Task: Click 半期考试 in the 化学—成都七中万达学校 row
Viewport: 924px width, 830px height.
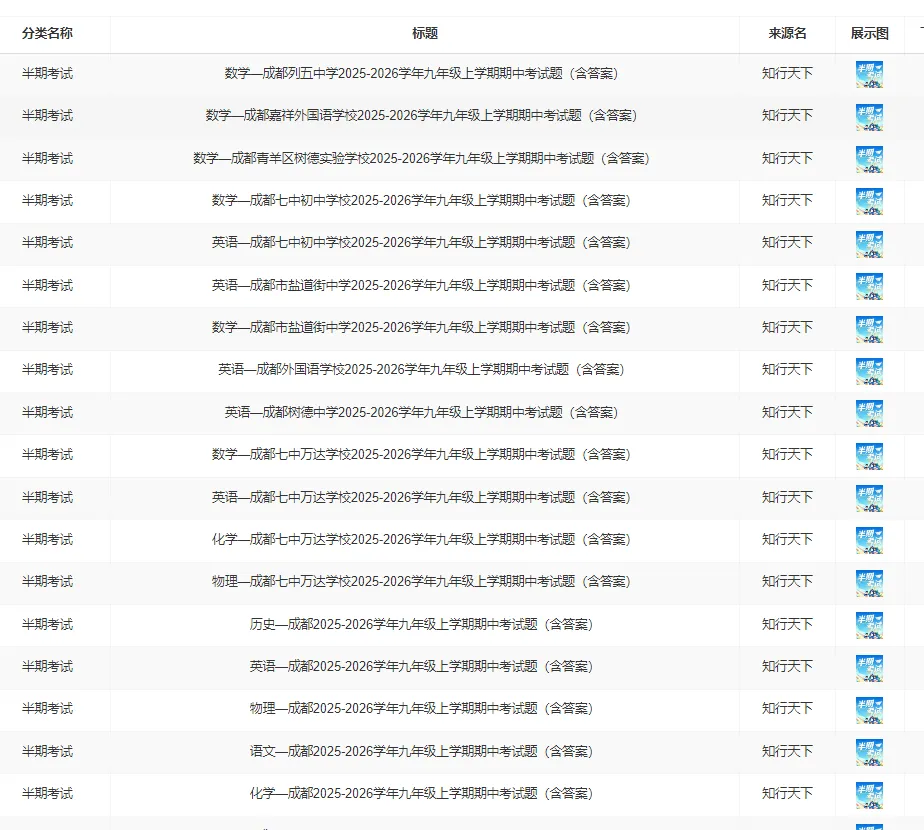Action: 47,539
